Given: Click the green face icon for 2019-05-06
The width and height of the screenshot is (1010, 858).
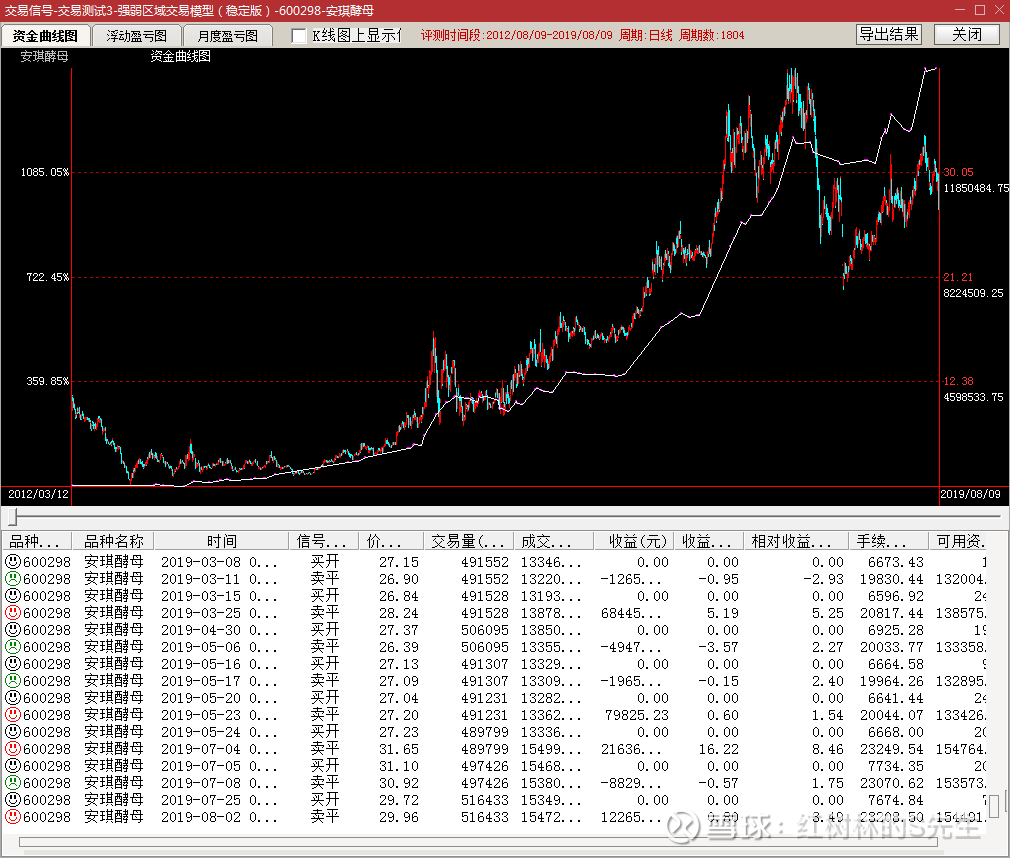Looking at the screenshot, I should (13, 647).
